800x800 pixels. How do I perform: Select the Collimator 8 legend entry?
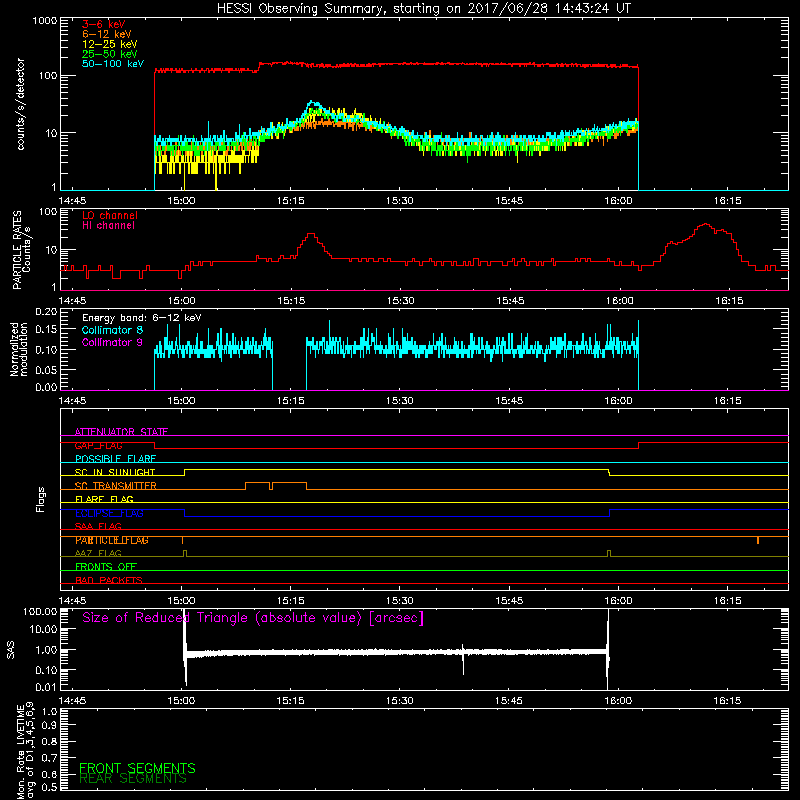112,330
